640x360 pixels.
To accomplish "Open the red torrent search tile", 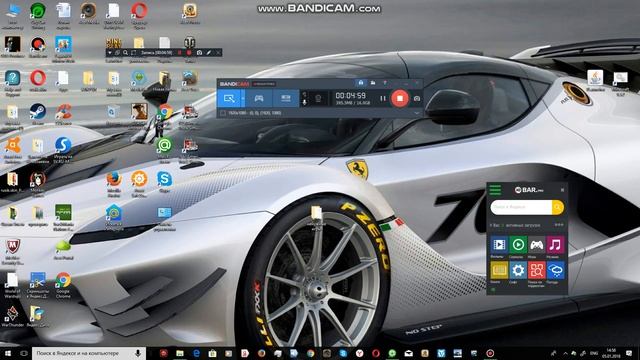I will [537, 270].
